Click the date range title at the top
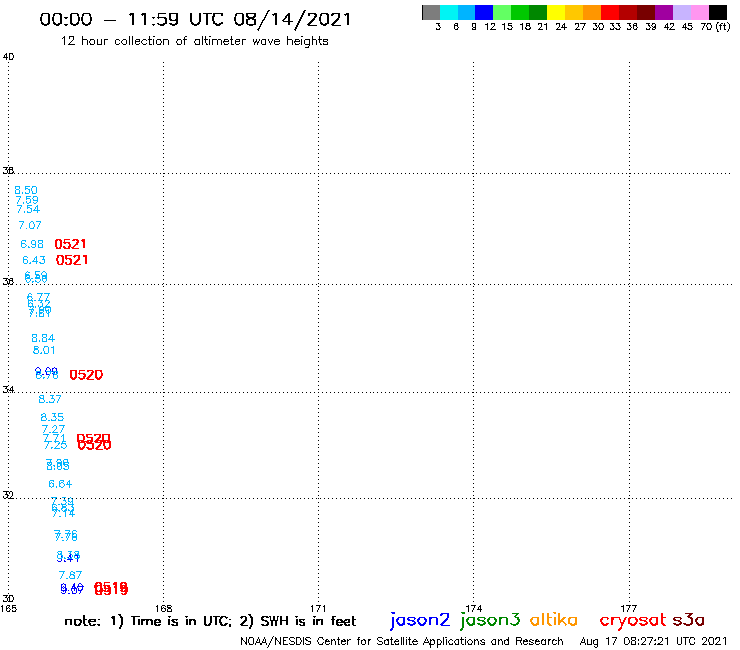740x650 pixels. click(x=195, y=19)
